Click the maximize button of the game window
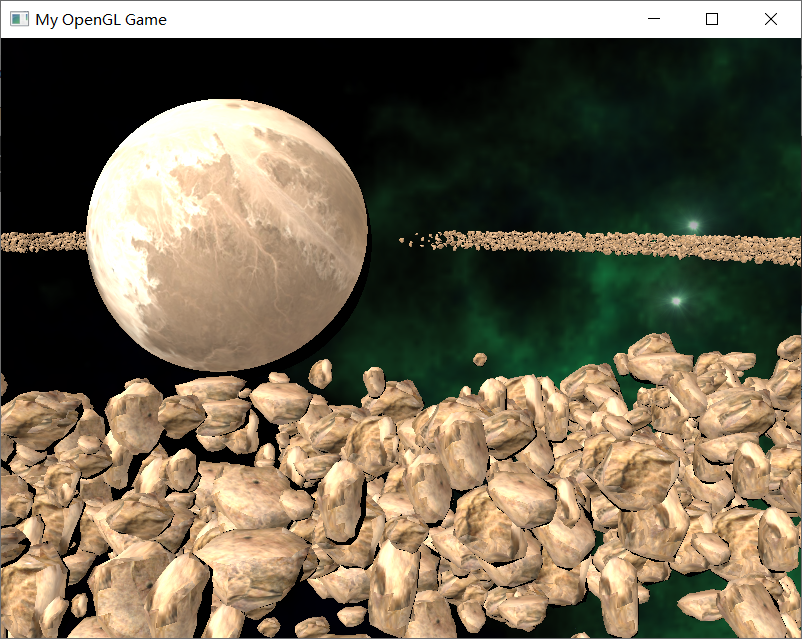The height and width of the screenshot is (639, 802). click(711, 19)
